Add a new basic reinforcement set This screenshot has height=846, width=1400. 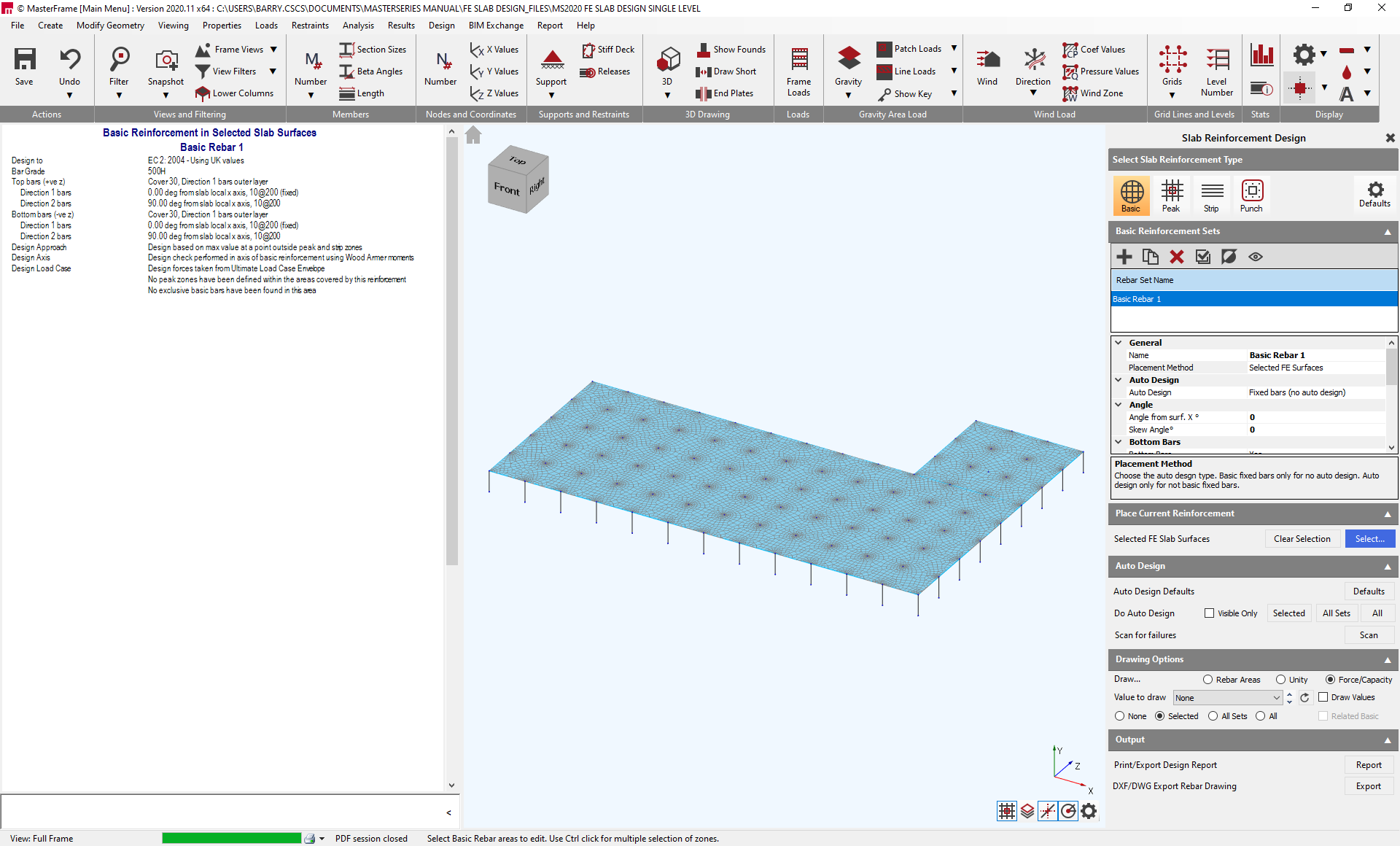tap(1124, 257)
